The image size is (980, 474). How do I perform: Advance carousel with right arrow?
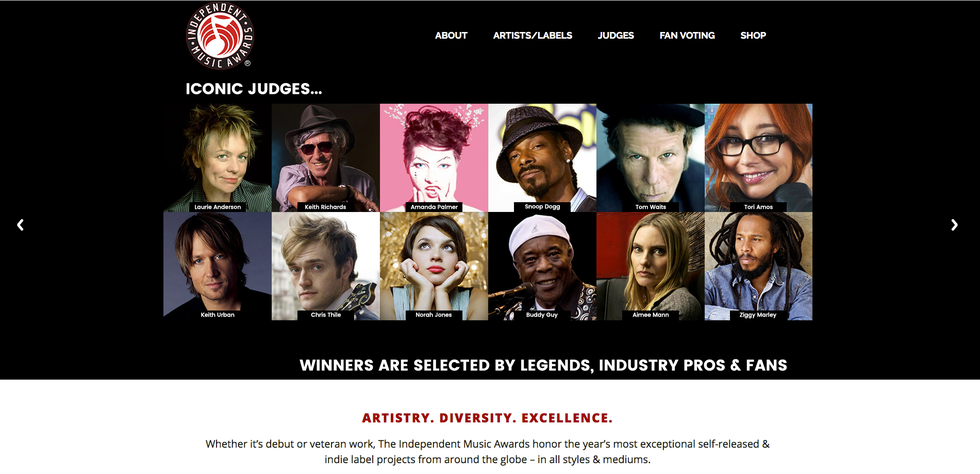point(954,224)
